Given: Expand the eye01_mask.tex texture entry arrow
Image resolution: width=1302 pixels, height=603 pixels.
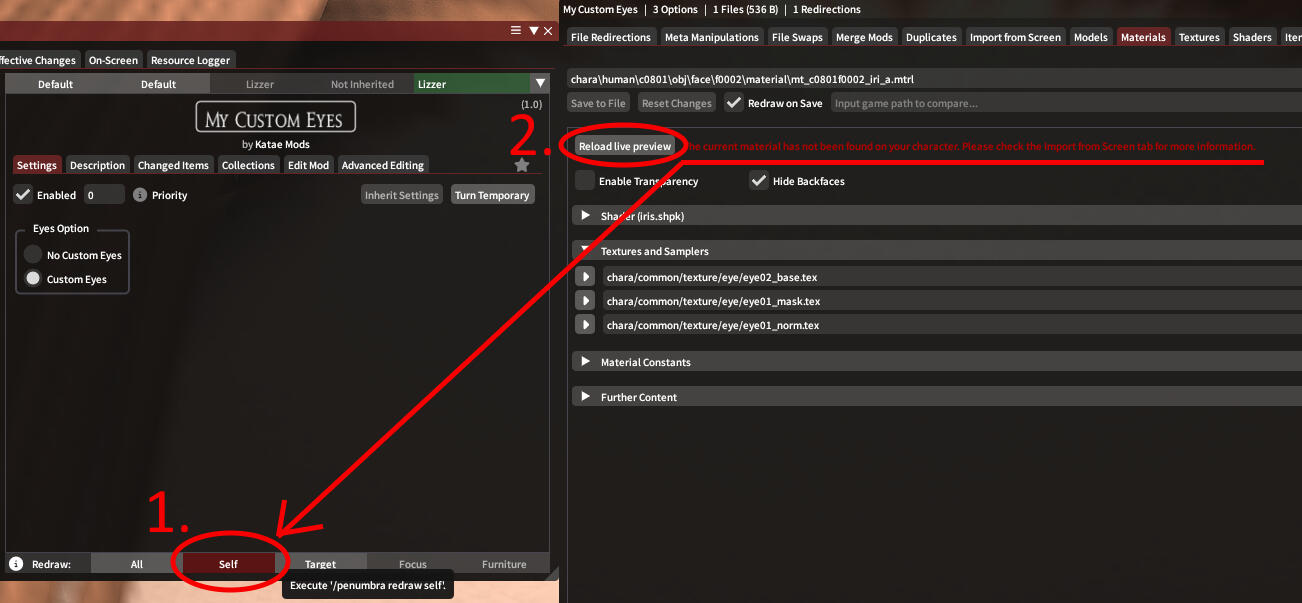Looking at the screenshot, I should (585, 301).
